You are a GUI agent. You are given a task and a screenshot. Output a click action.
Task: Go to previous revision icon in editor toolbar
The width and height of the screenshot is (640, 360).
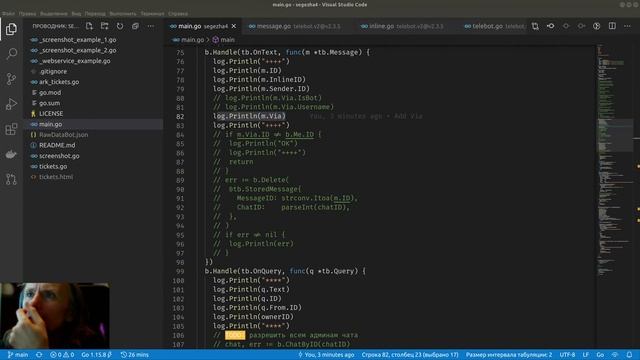pyautogui.click(x=566, y=26)
